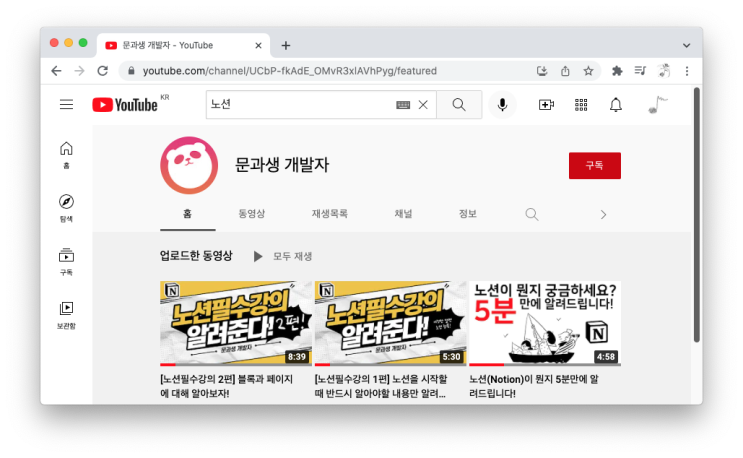Start voice search with microphone

[502, 105]
